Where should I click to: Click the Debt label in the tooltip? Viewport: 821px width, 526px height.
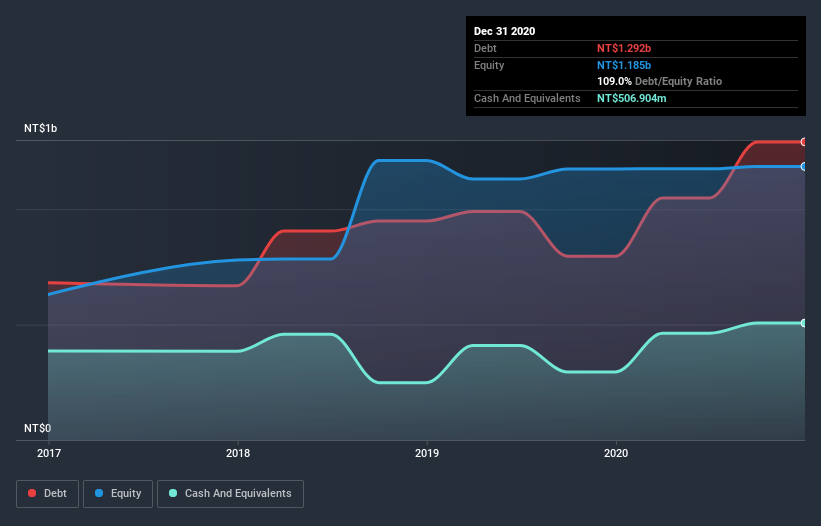pos(485,48)
